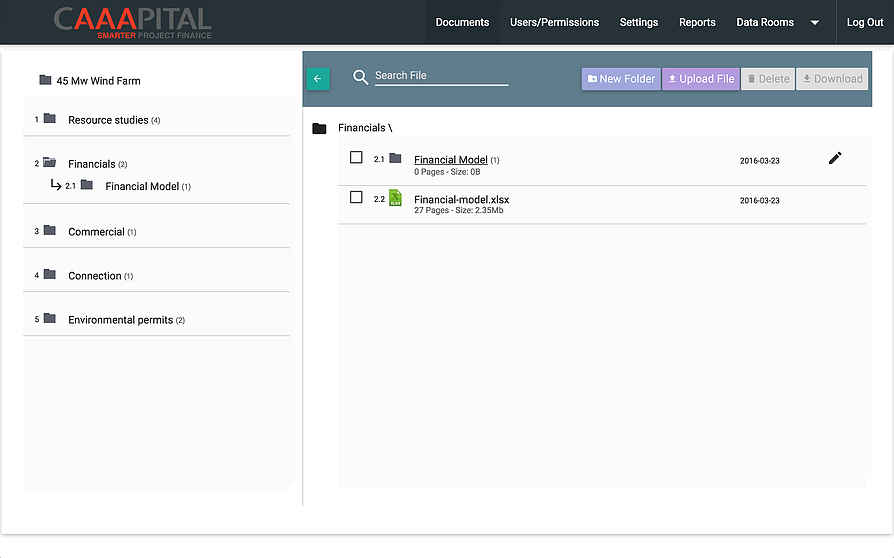
Task: Click the 2016-03-23 date in Financial-model.xlsx row
Action: [x=759, y=201]
